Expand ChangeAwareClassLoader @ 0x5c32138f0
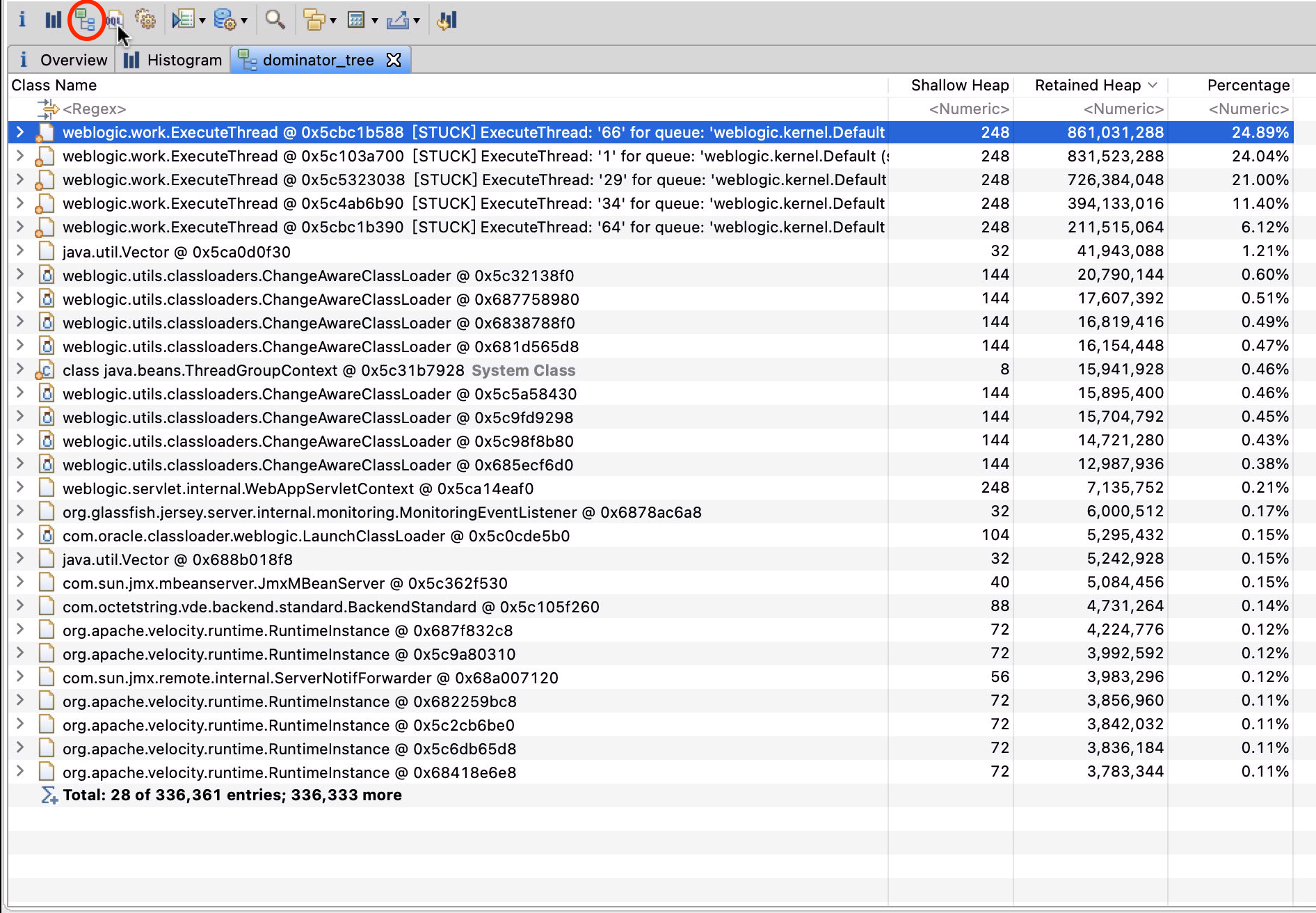1316x913 pixels. 20,274
